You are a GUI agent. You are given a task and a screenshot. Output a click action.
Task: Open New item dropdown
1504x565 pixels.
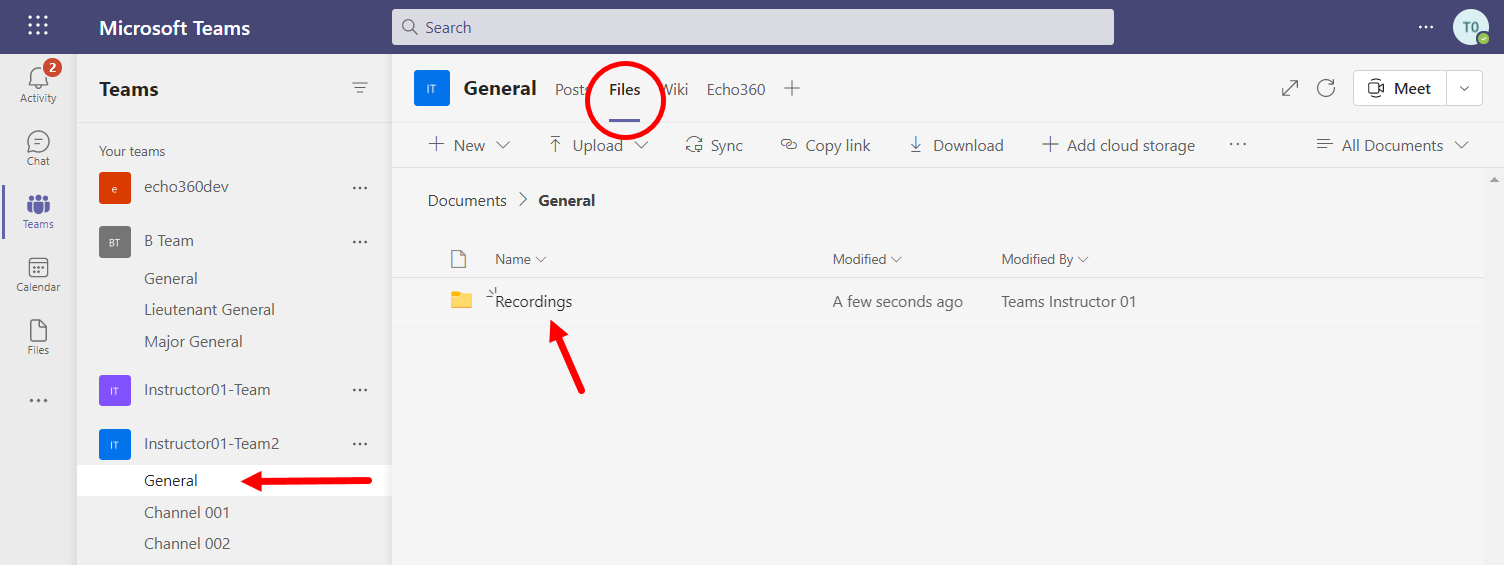[x=469, y=145]
